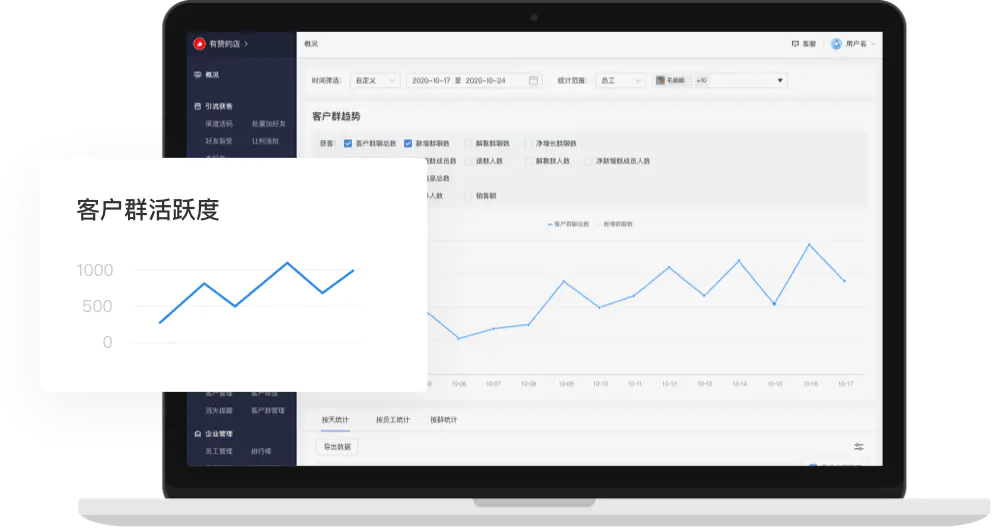Check the 销售额 checkbox
This screenshot has width=992, height=528.
(x=469, y=196)
